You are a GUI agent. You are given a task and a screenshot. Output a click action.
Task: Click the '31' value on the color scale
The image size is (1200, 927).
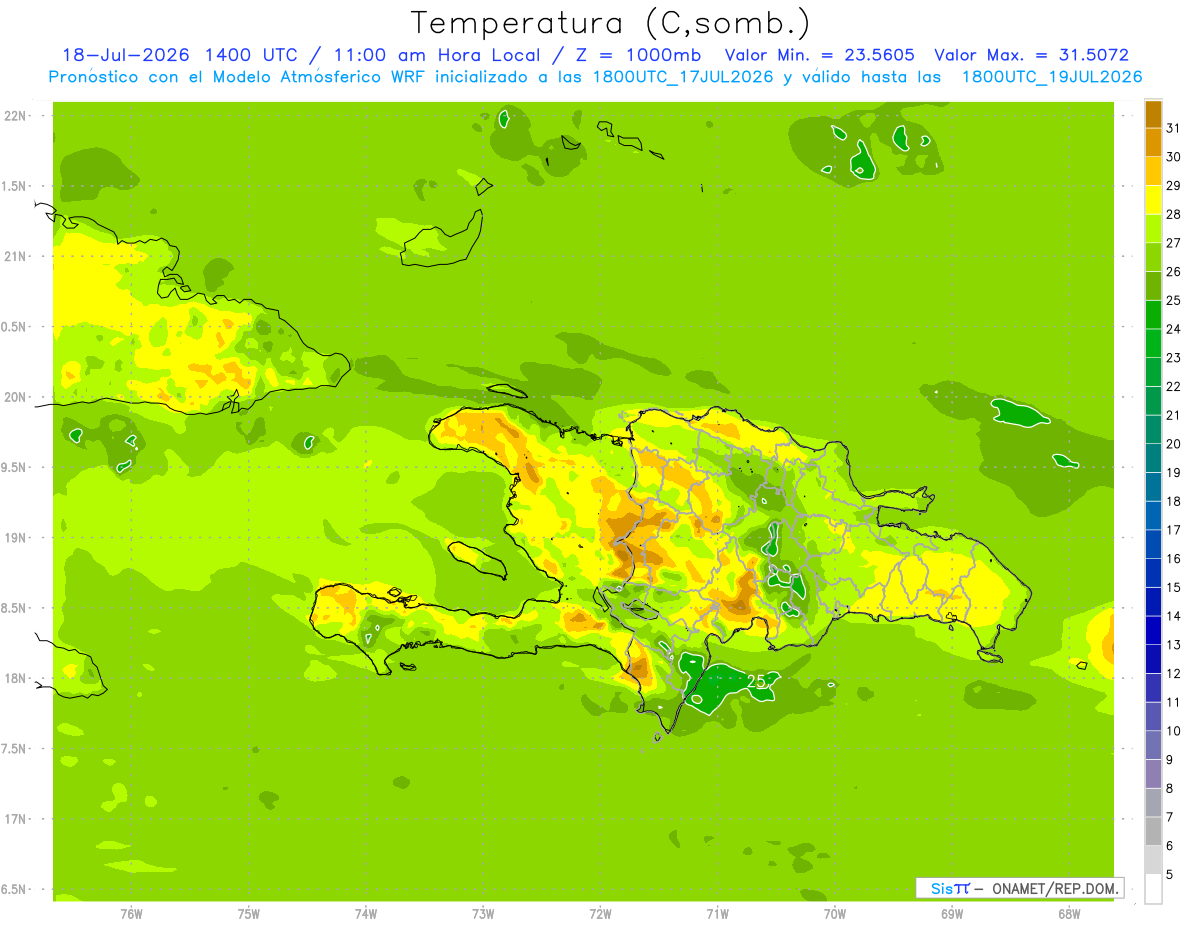tap(1174, 128)
